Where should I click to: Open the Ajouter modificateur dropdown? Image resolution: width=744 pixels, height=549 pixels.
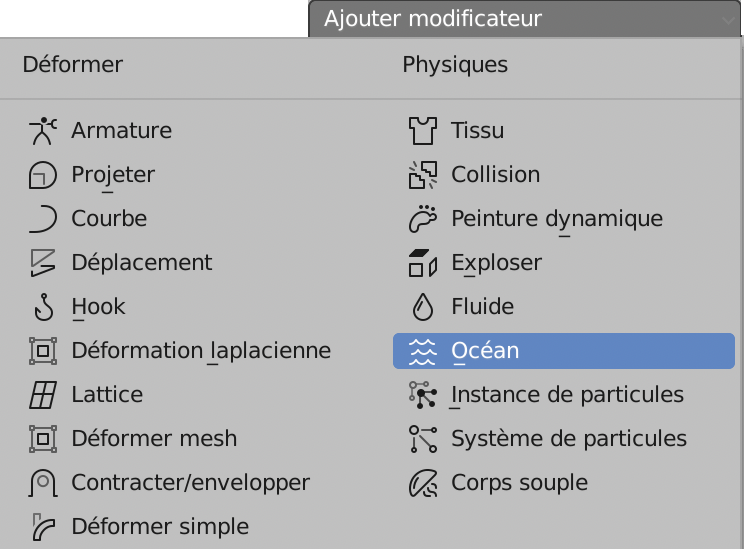point(525,19)
